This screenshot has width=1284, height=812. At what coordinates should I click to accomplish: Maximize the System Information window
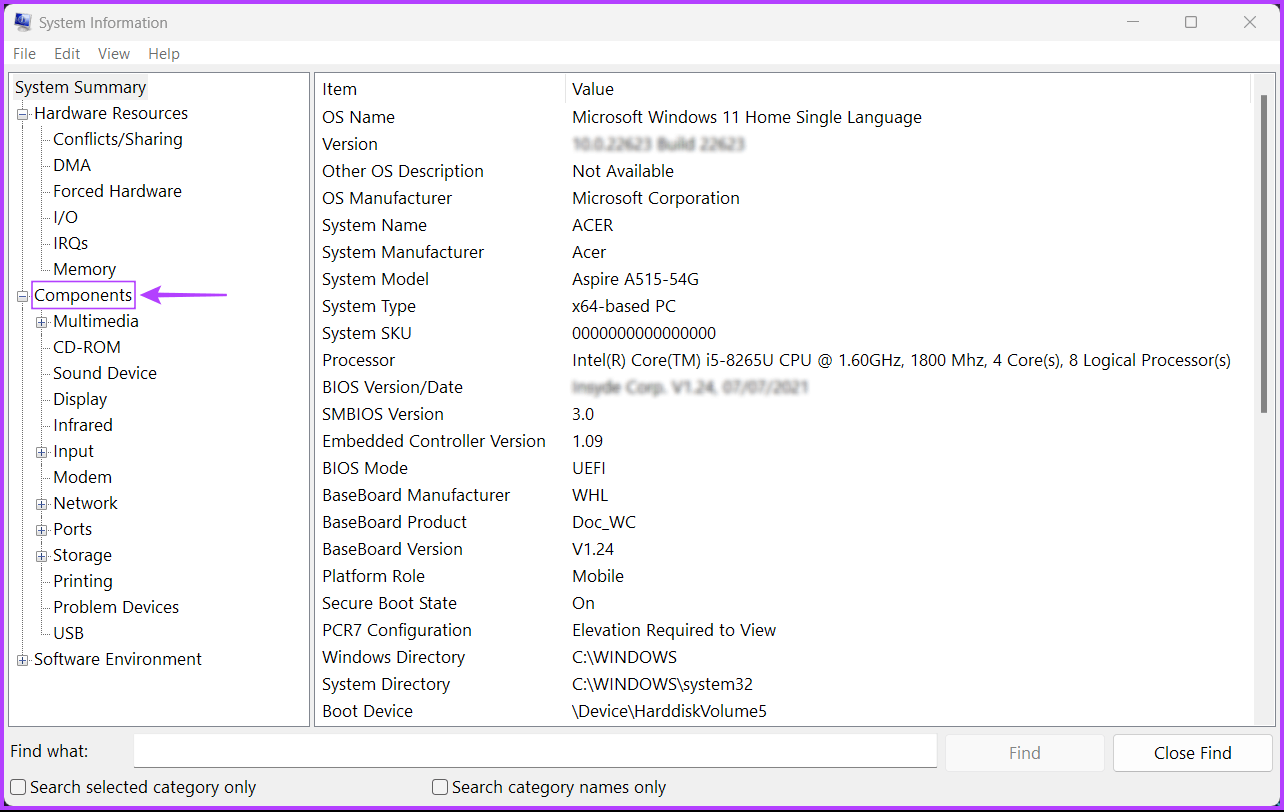tap(1191, 22)
